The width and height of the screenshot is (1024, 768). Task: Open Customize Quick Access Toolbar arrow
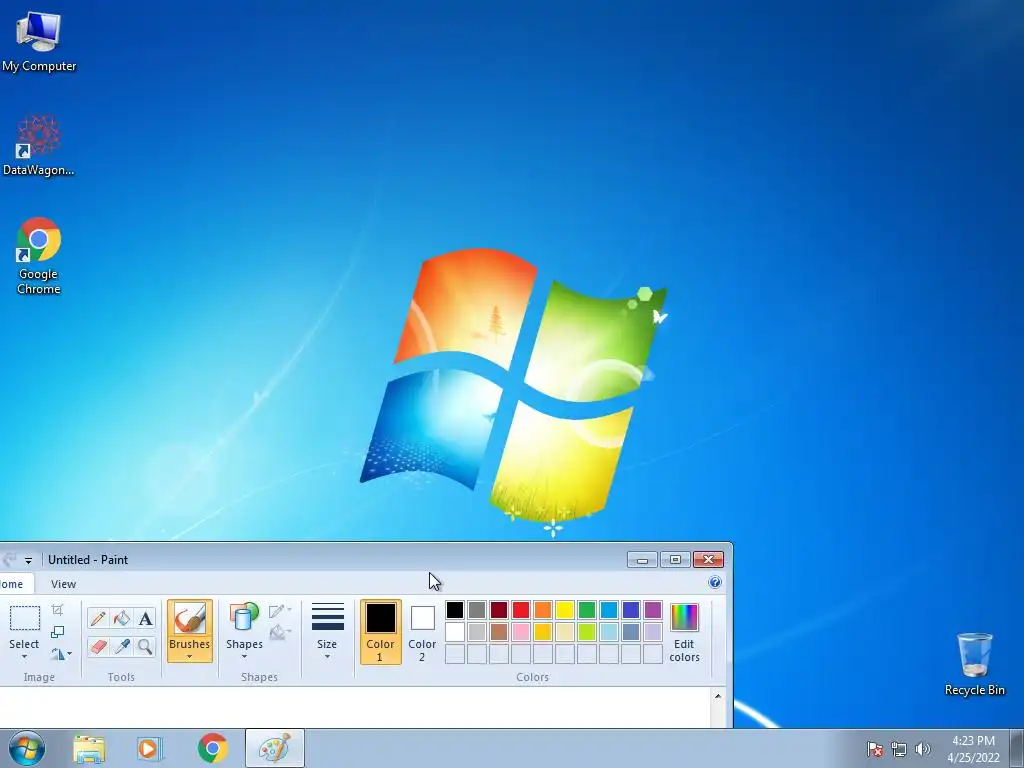pyautogui.click(x=28, y=560)
